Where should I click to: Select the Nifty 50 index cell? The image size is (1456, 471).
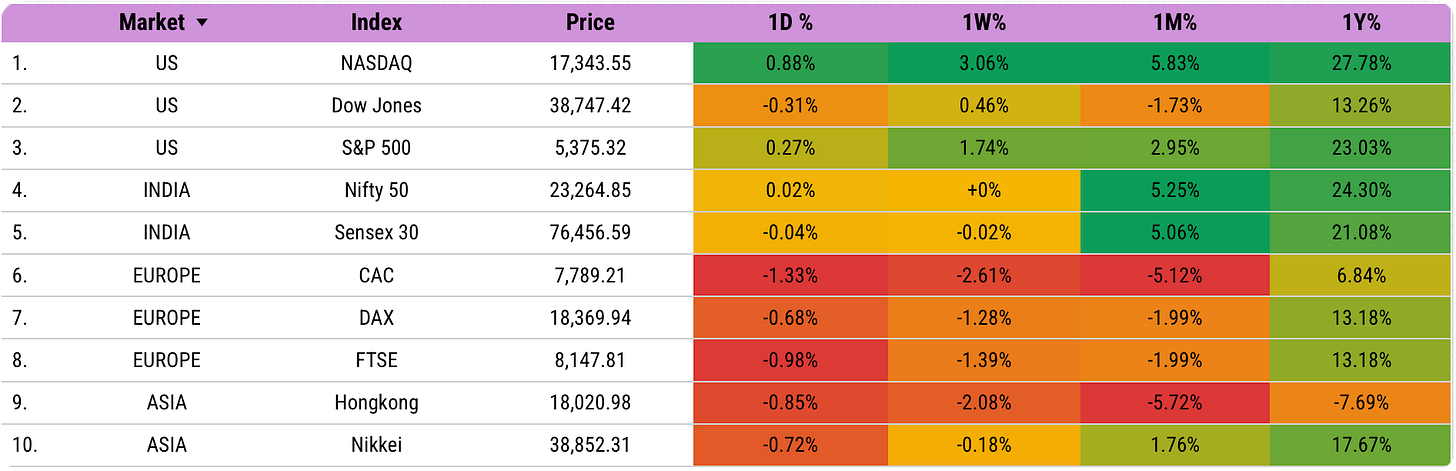[x=377, y=190]
